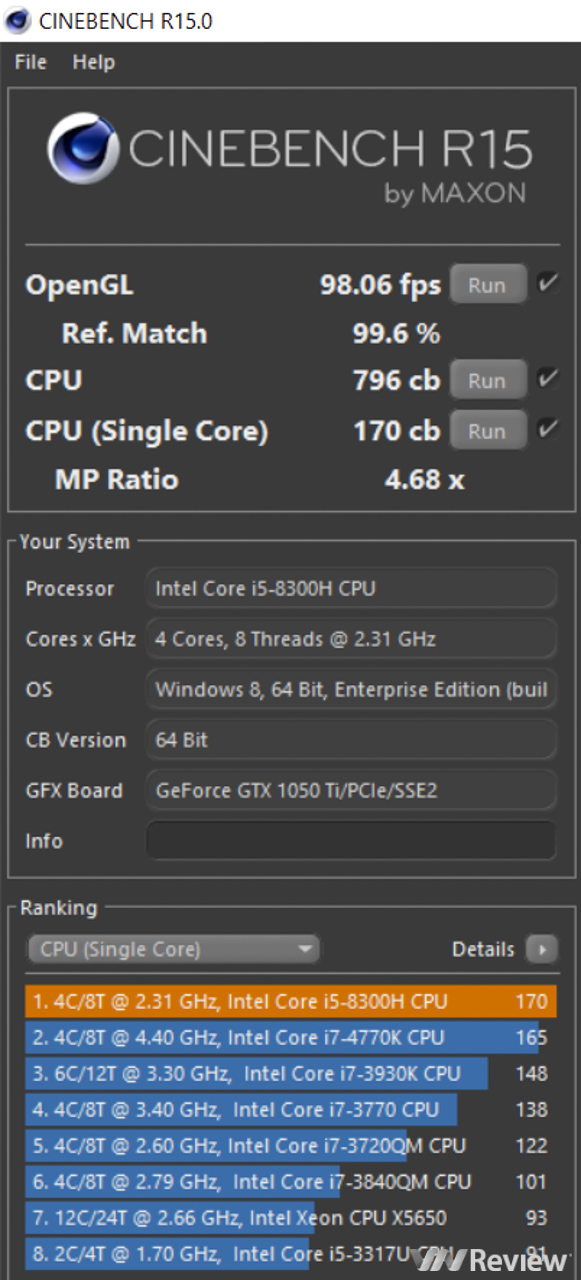This screenshot has height=1280, width=581.
Task: Run the OpenGL benchmark
Action: coord(487,284)
